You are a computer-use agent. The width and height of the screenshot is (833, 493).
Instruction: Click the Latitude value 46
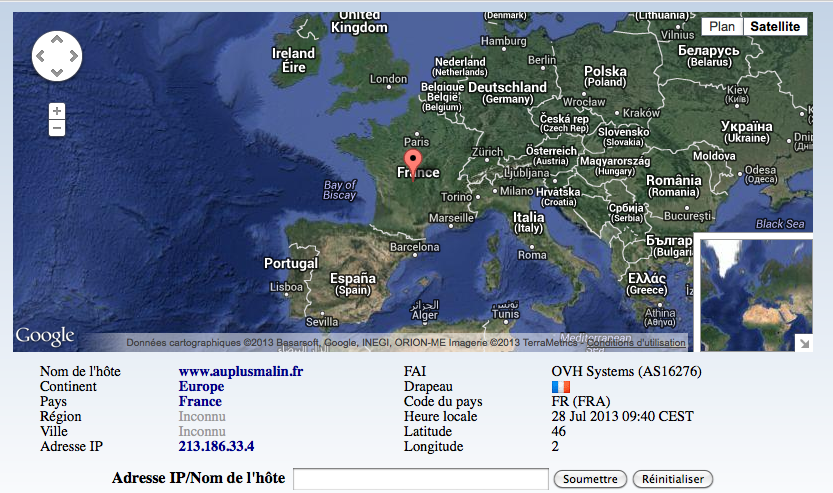click(x=558, y=431)
